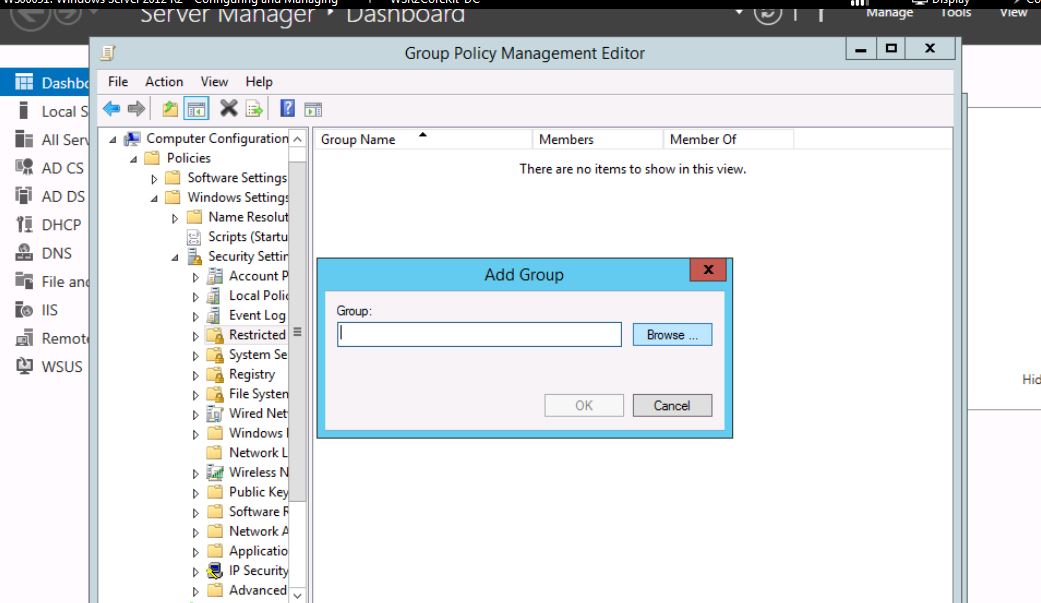Click the Show/Hide Action Pane icon
The height and width of the screenshot is (603, 1041).
coord(313,108)
